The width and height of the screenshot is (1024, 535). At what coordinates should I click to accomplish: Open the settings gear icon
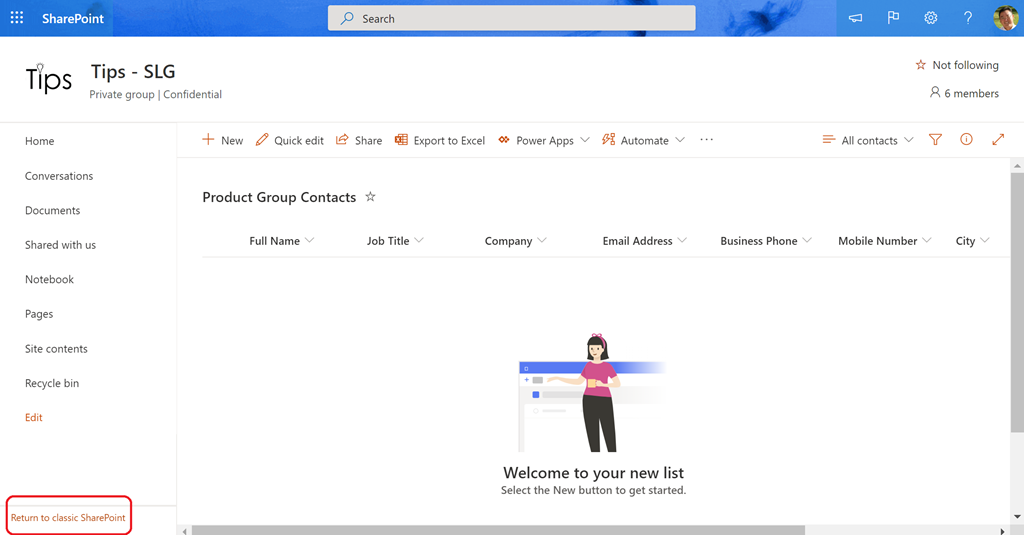click(930, 18)
